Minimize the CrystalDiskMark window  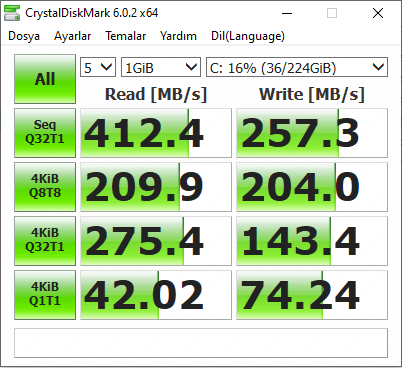point(287,13)
